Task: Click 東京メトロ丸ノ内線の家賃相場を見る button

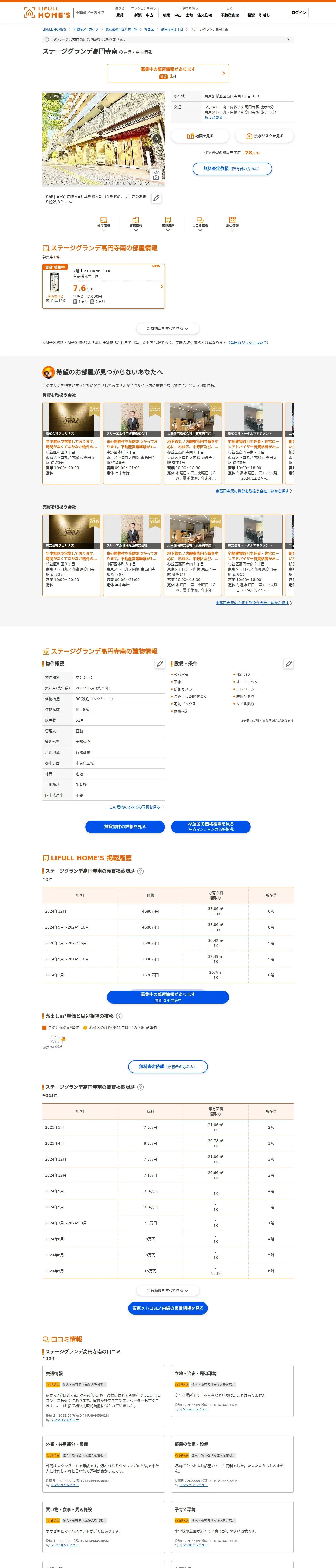Action: tap(168, 1307)
